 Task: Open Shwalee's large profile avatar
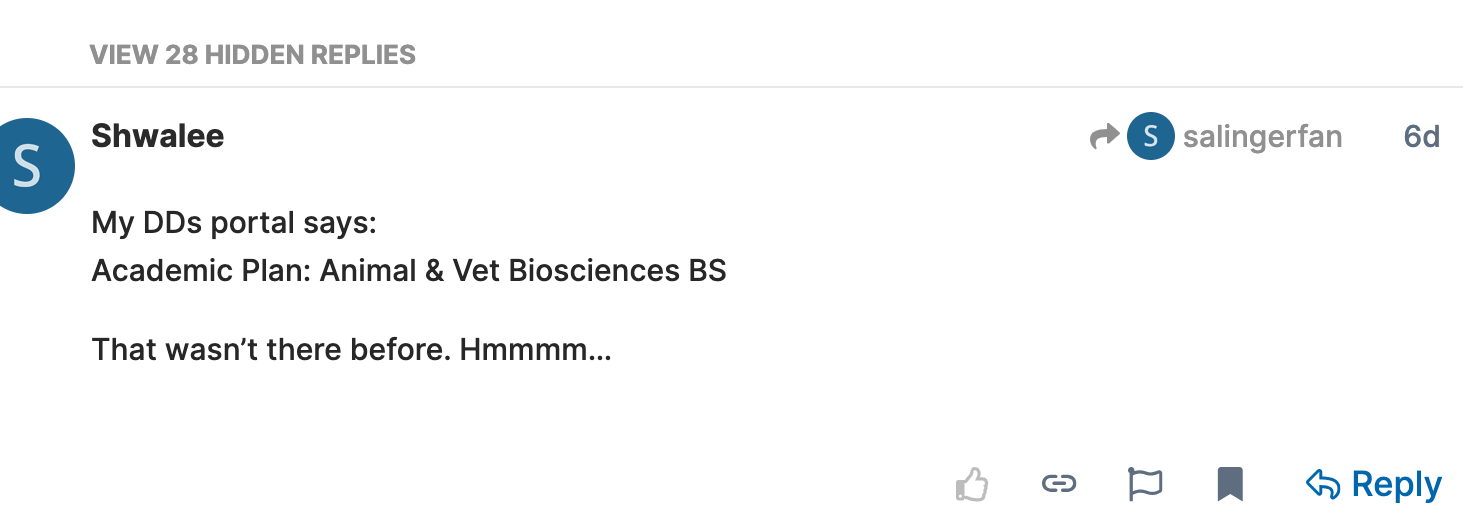coord(28,166)
